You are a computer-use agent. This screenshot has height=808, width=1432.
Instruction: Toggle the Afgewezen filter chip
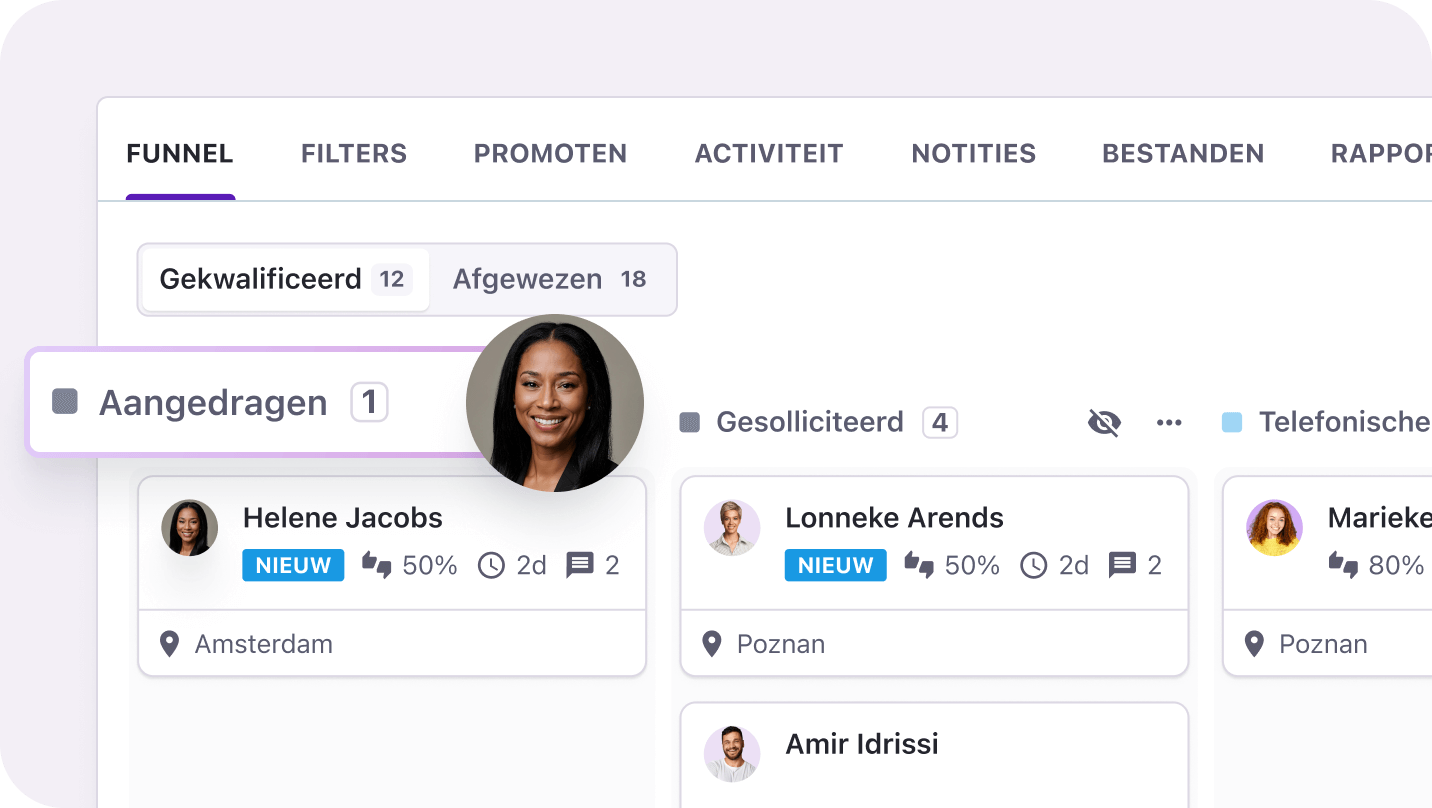(x=552, y=279)
